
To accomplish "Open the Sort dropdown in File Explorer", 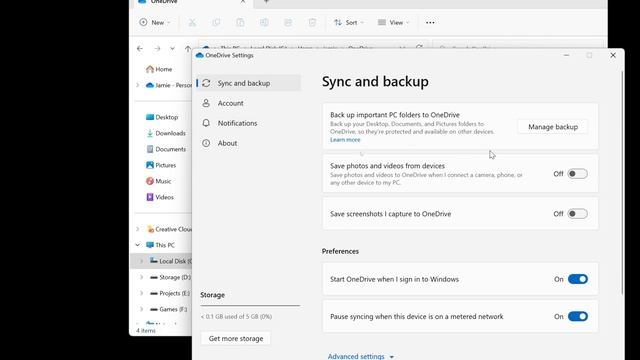I will pyautogui.click(x=349, y=22).
